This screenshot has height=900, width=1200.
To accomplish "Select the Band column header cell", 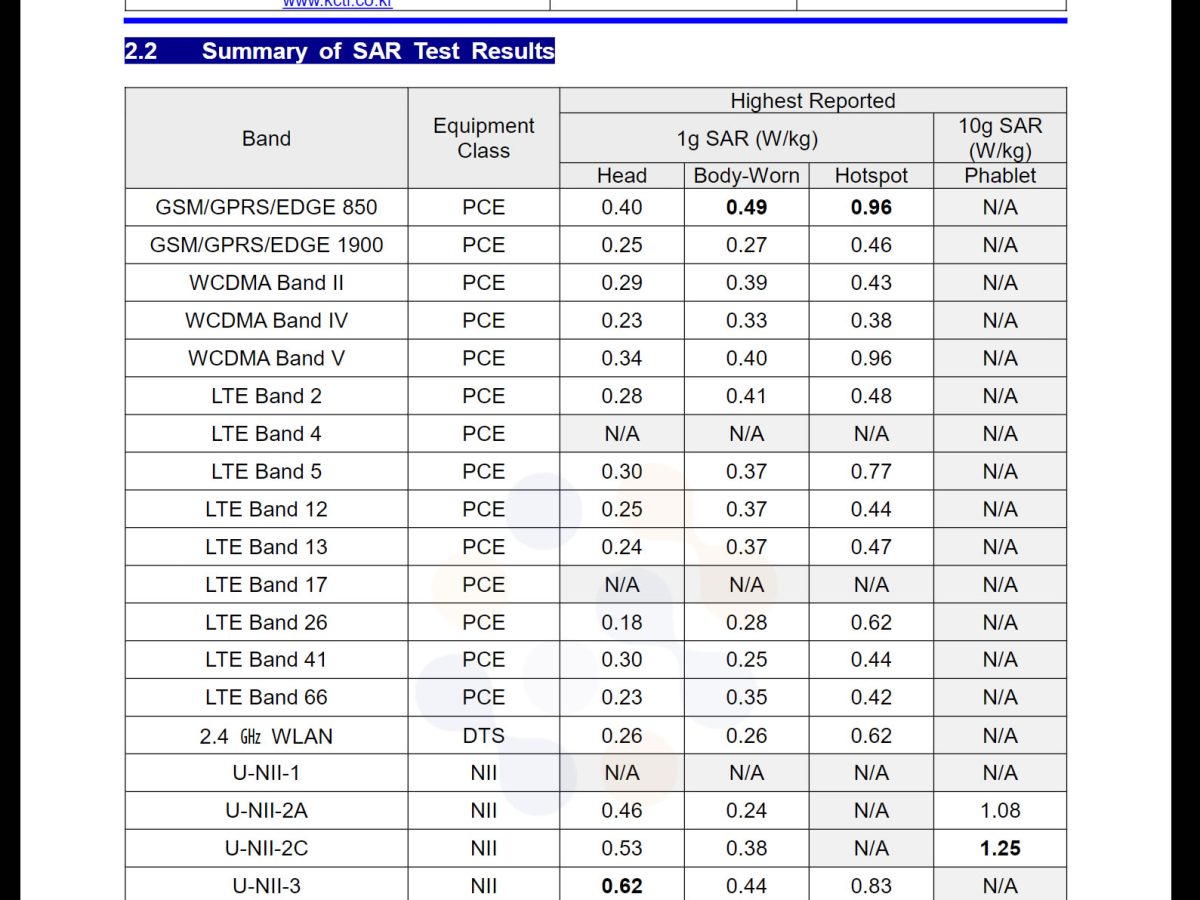I will (266, 139).
